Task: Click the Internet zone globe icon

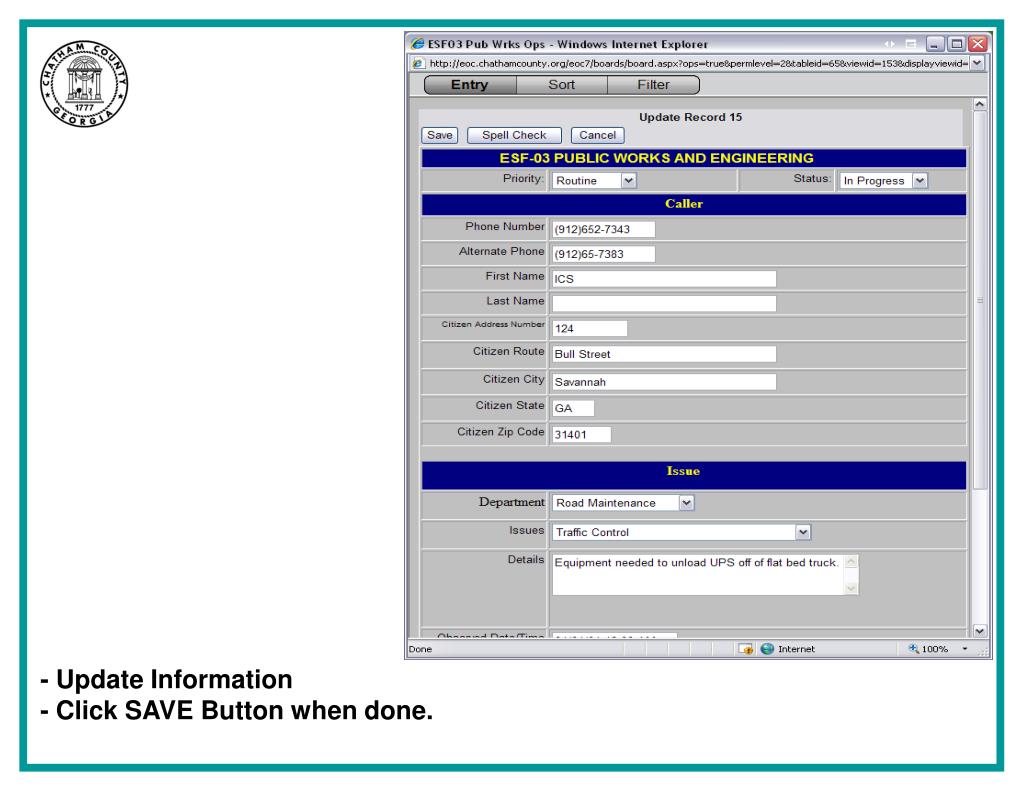Action: coord(767,649)
